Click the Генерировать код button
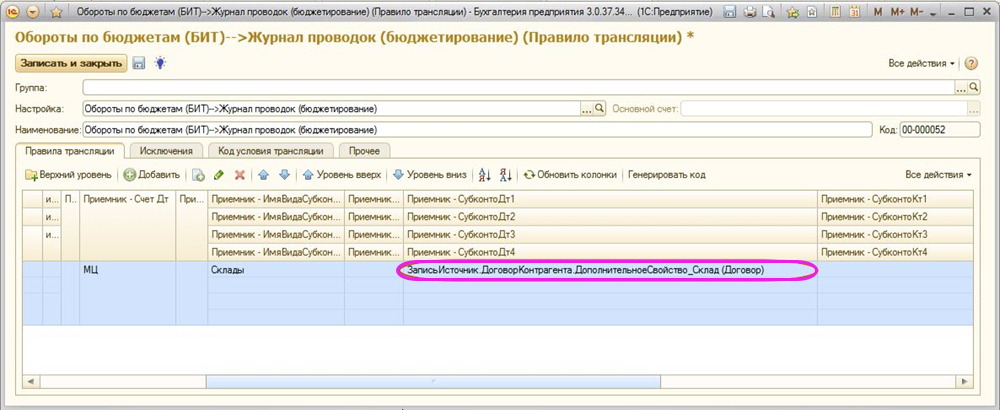 tap(667, 175)
